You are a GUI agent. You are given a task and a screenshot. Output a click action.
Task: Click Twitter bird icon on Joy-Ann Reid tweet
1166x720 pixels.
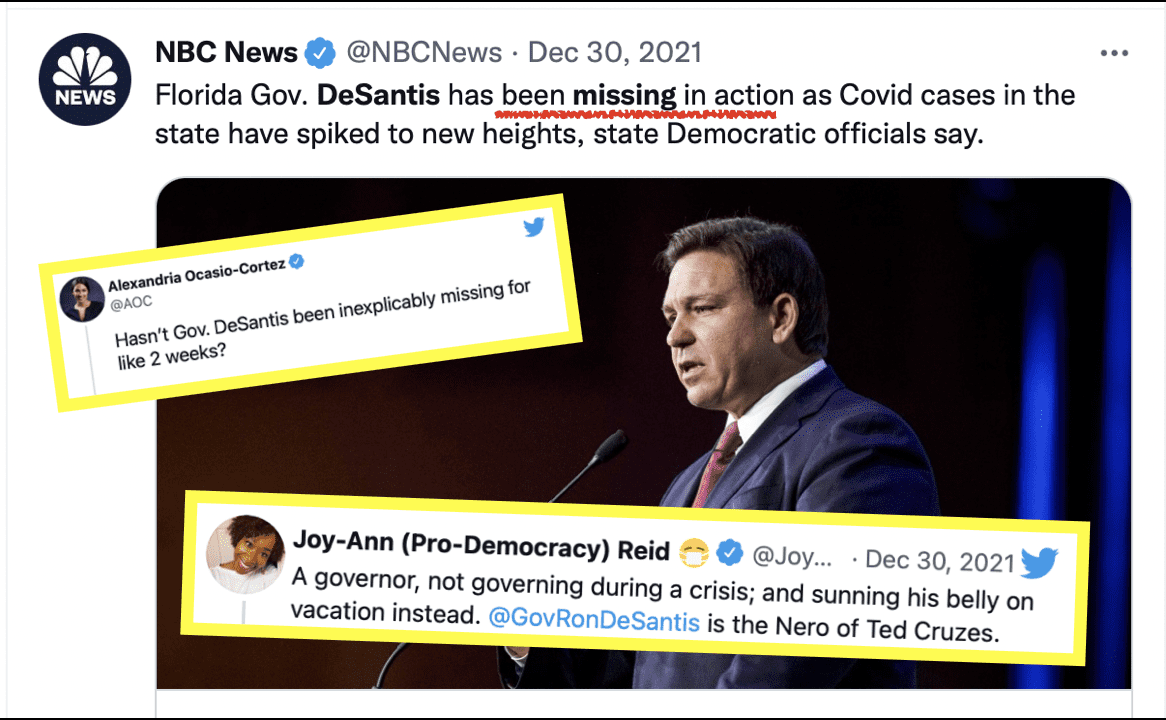click(1039, 562)
